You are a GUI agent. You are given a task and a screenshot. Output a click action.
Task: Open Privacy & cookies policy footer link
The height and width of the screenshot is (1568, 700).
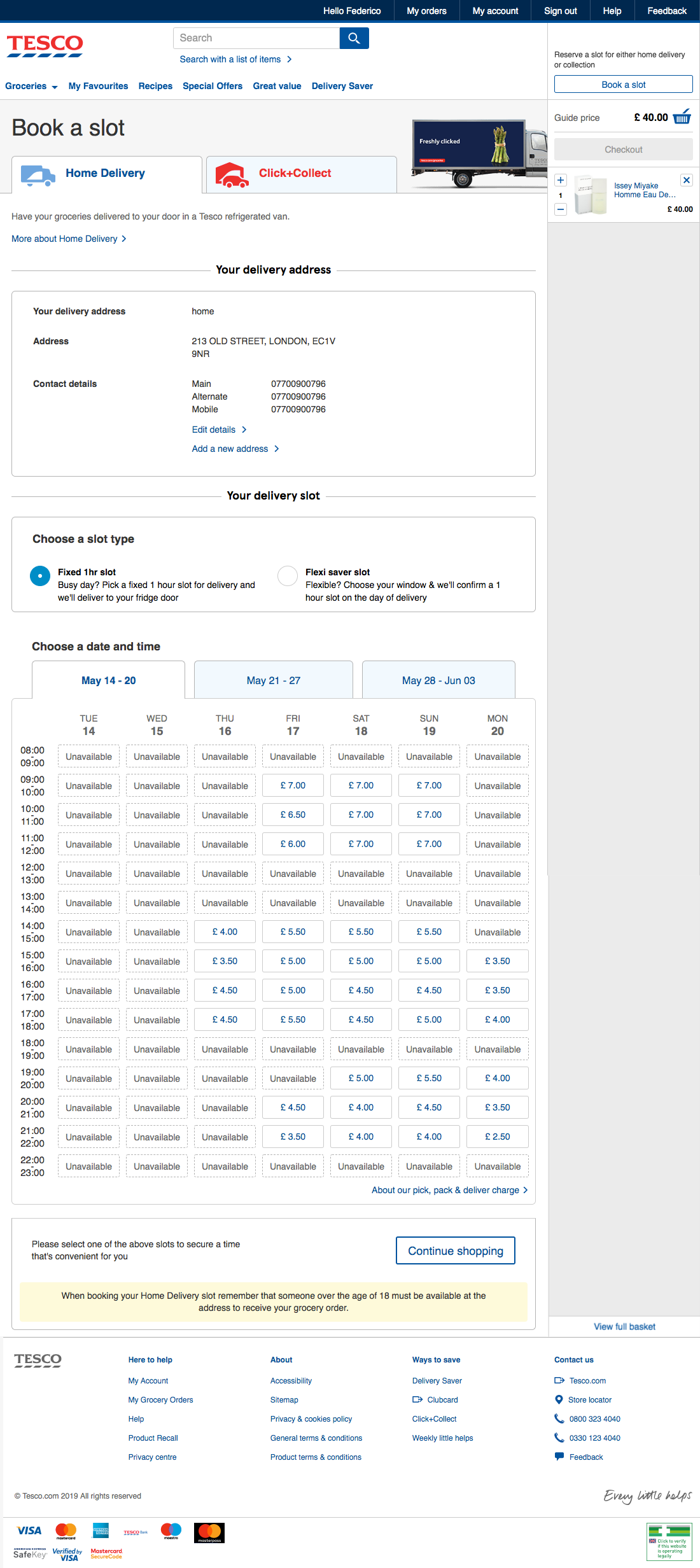(x=311, y=1418)
